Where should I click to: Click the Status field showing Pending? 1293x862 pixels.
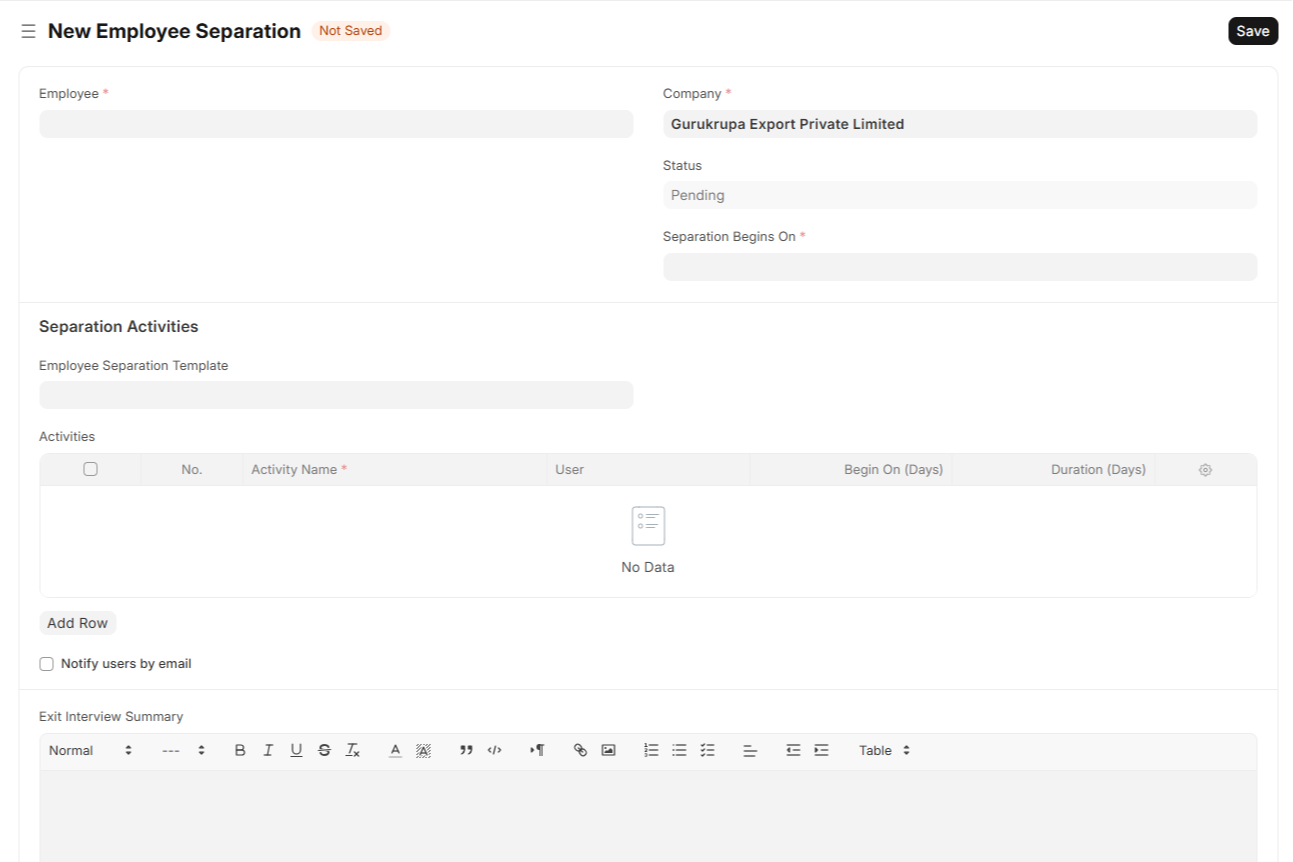(x=960, y=195)
